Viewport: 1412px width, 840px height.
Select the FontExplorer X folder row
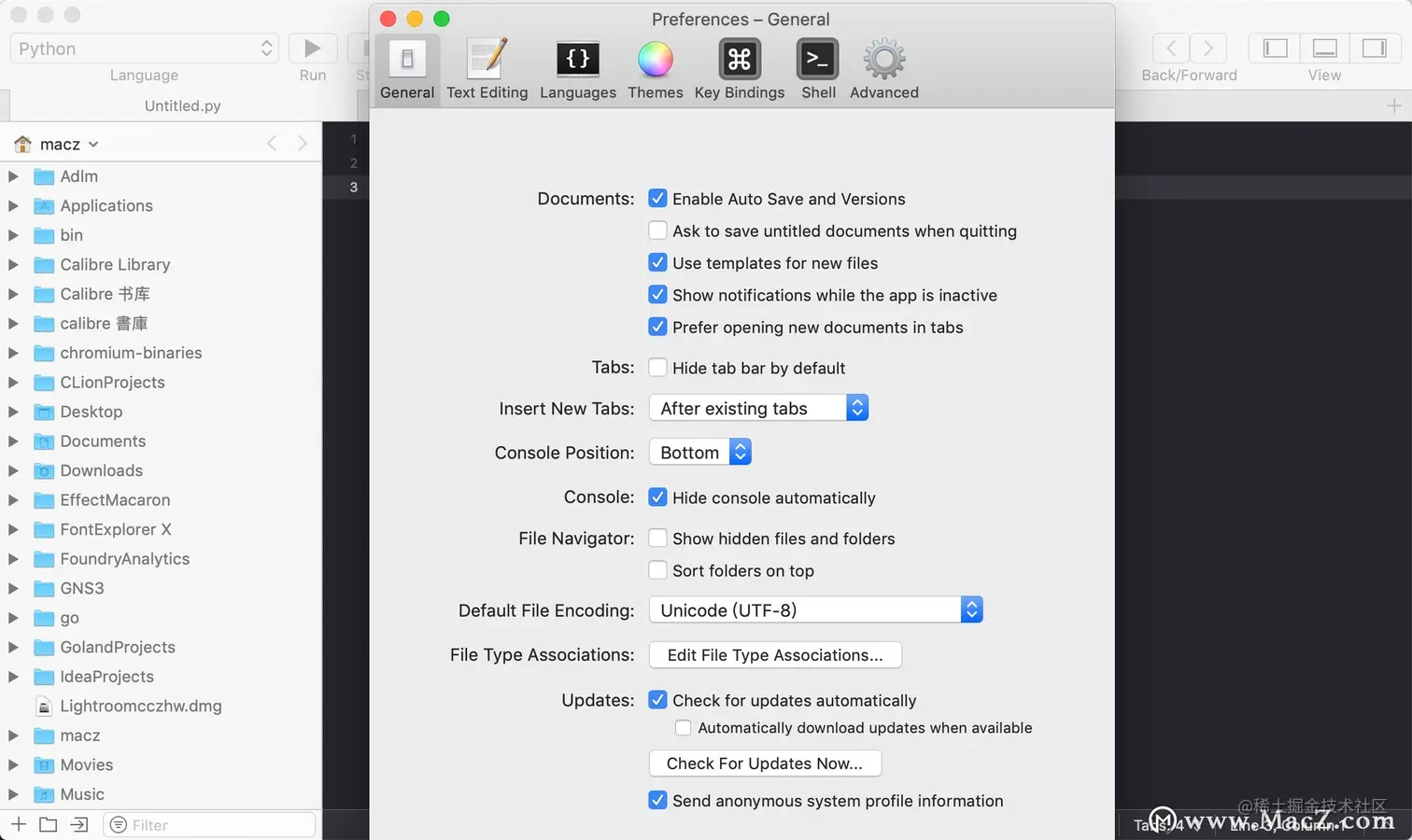pyautogui.click(x=161, y=529)
